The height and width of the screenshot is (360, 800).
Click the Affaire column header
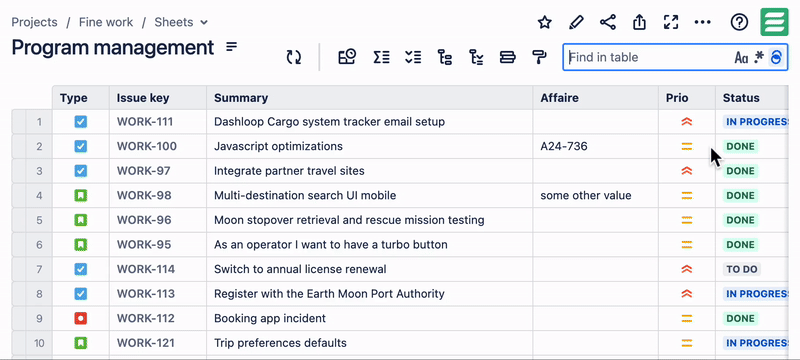pyautogui.click(x=595, y=98)
